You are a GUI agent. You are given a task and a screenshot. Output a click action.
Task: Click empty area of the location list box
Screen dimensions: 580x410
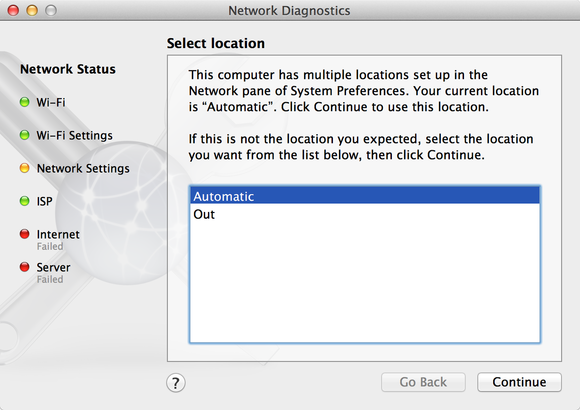(x=365, y=281)
